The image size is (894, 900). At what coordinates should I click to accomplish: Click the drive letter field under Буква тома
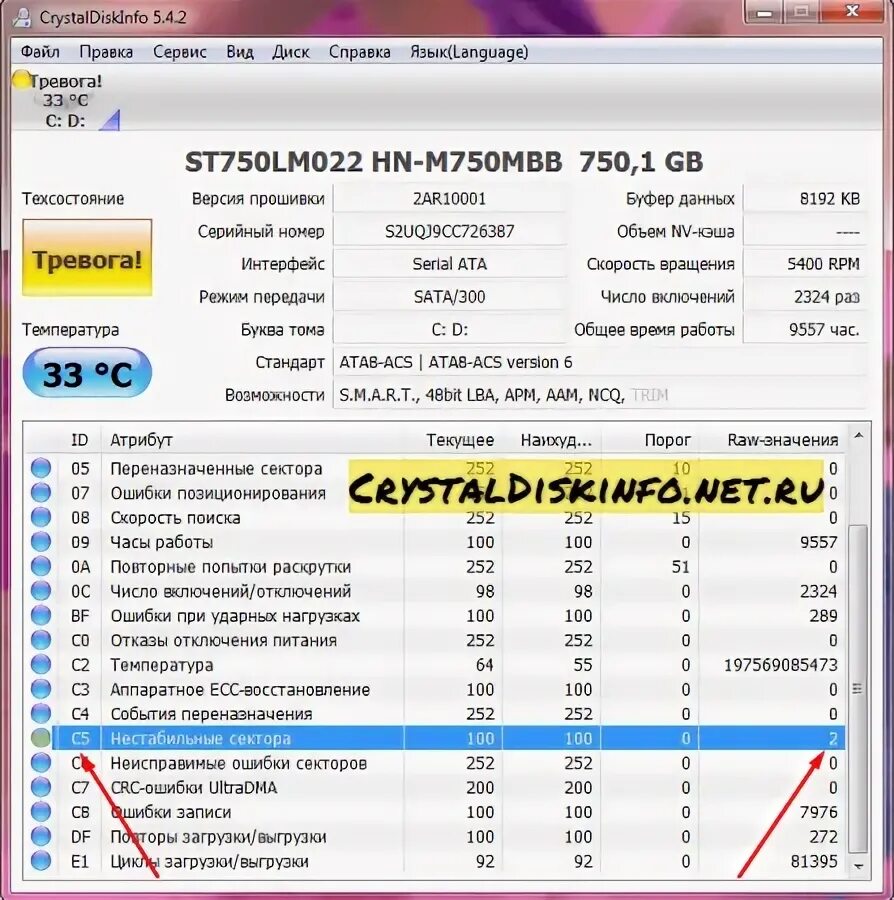(x=449, y=329)
